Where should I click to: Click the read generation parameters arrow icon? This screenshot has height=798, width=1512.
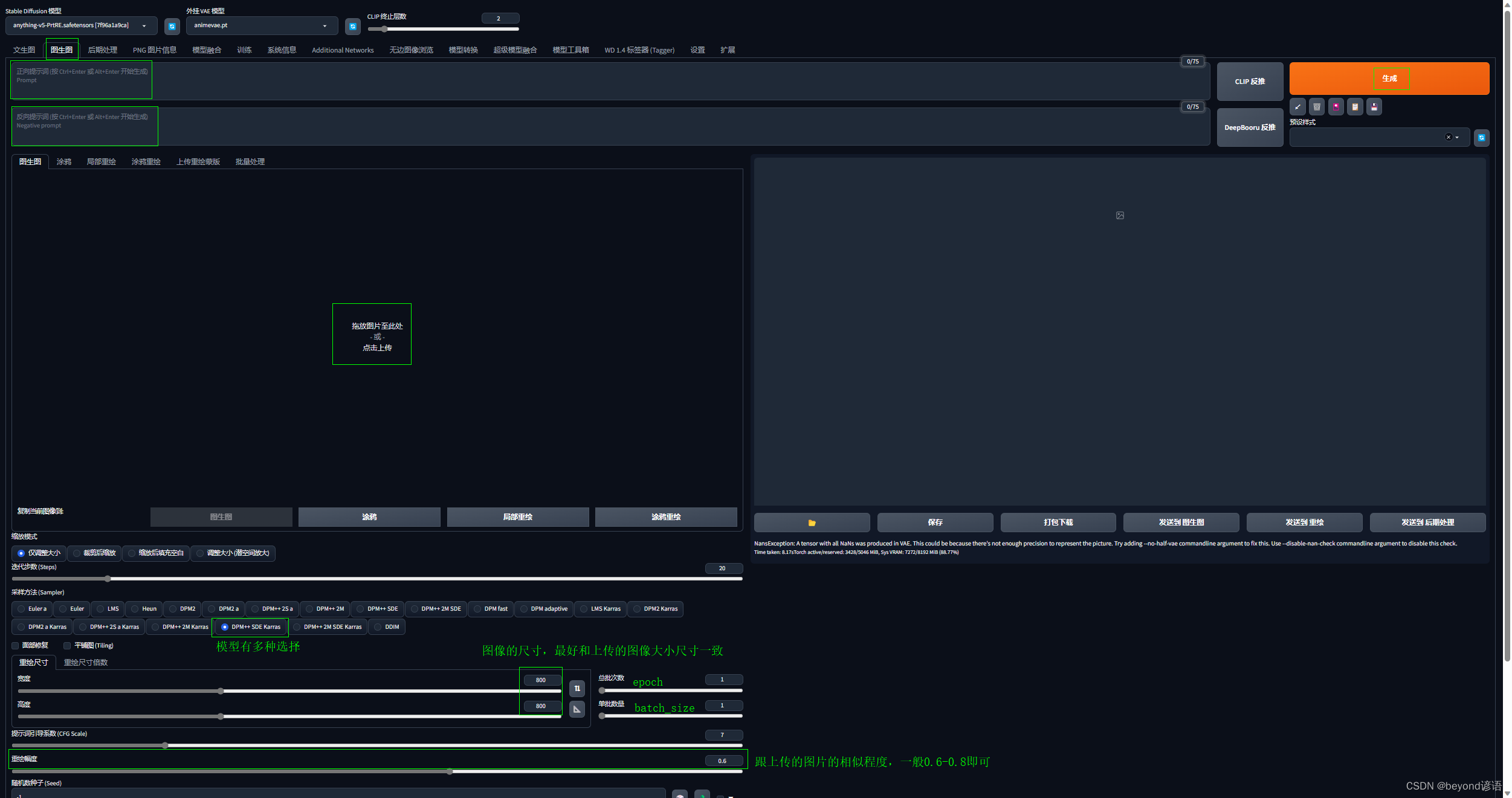(x=1297, y=107)
